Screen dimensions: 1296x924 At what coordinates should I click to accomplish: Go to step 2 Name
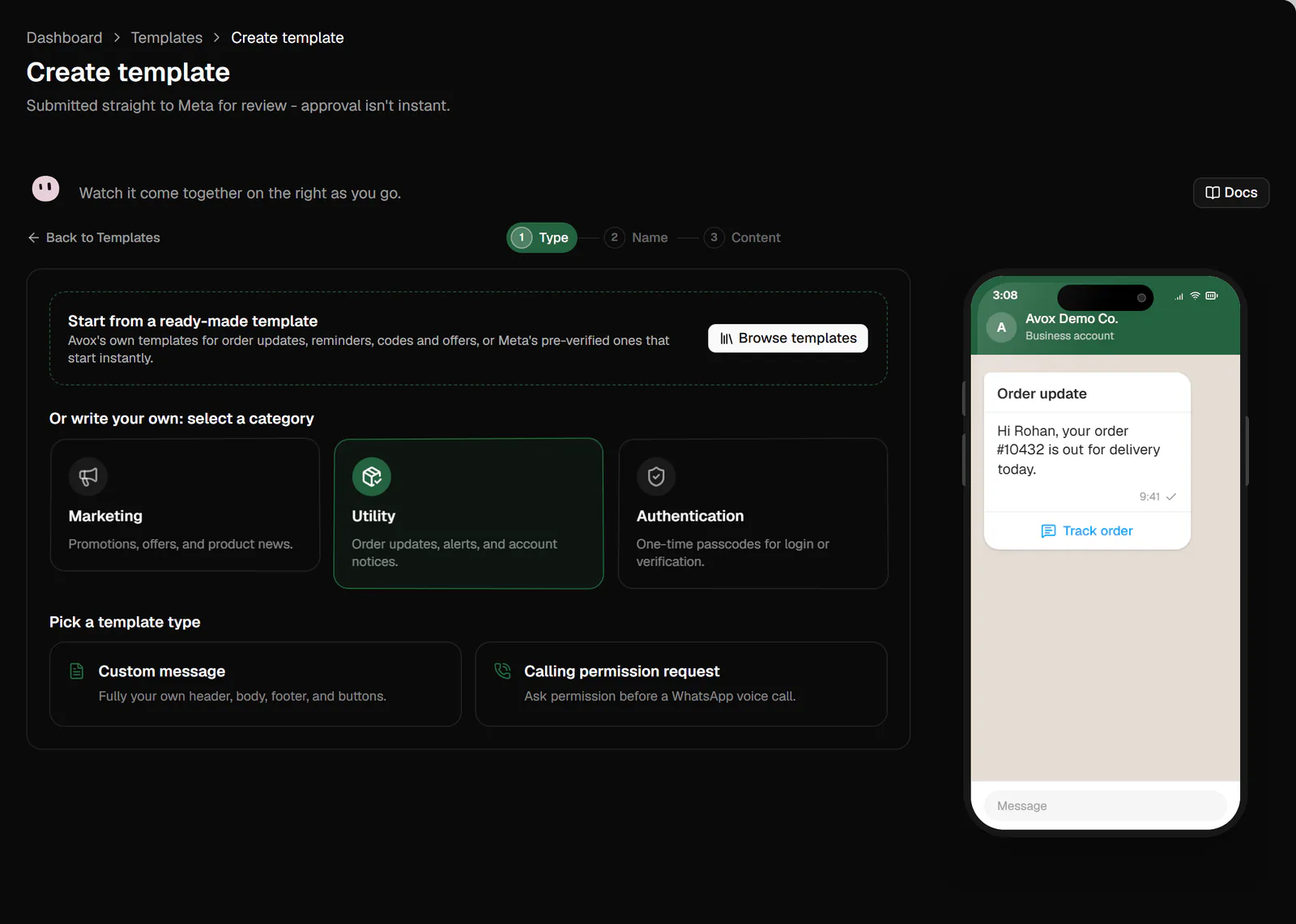tap(637, 237)
